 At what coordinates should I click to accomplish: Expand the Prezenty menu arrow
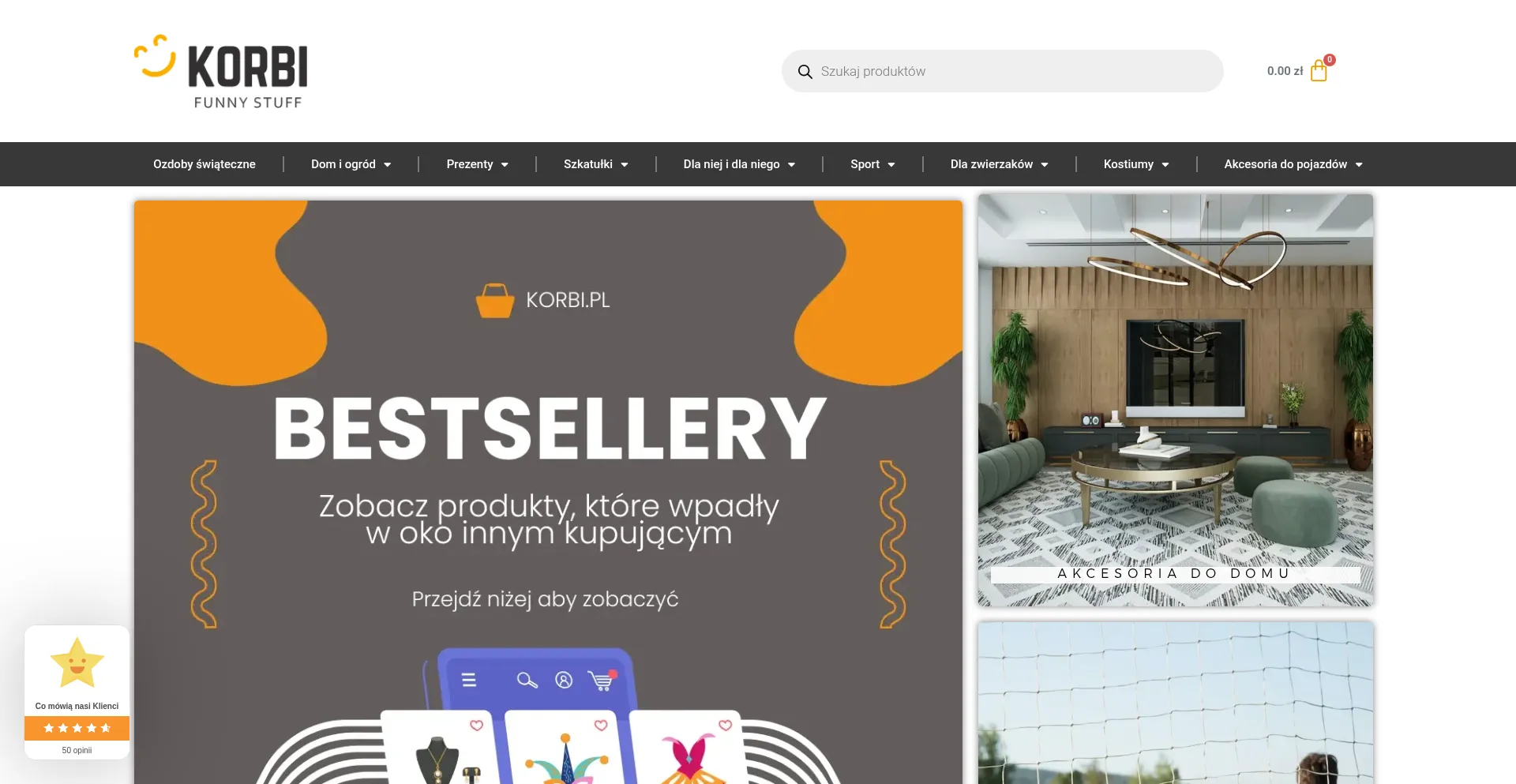[x=505, y=165]
